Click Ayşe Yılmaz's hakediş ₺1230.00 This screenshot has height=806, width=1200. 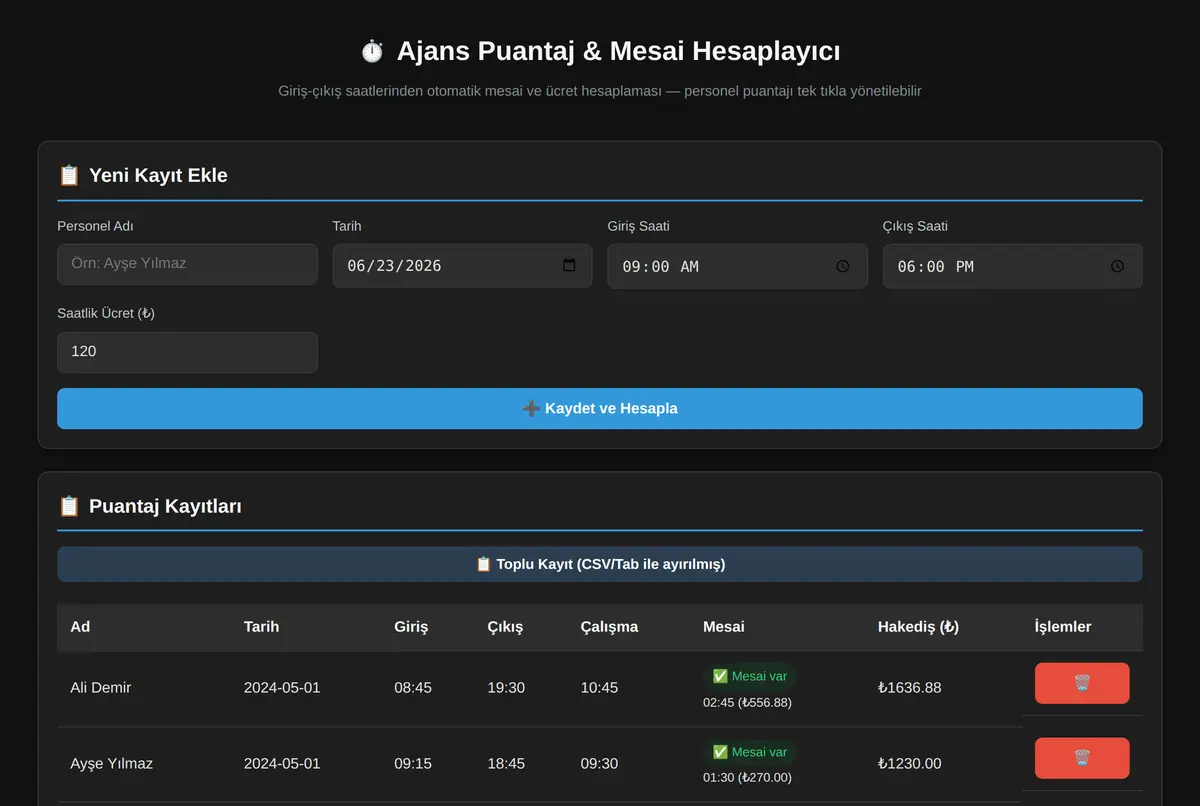pos(910,763)
